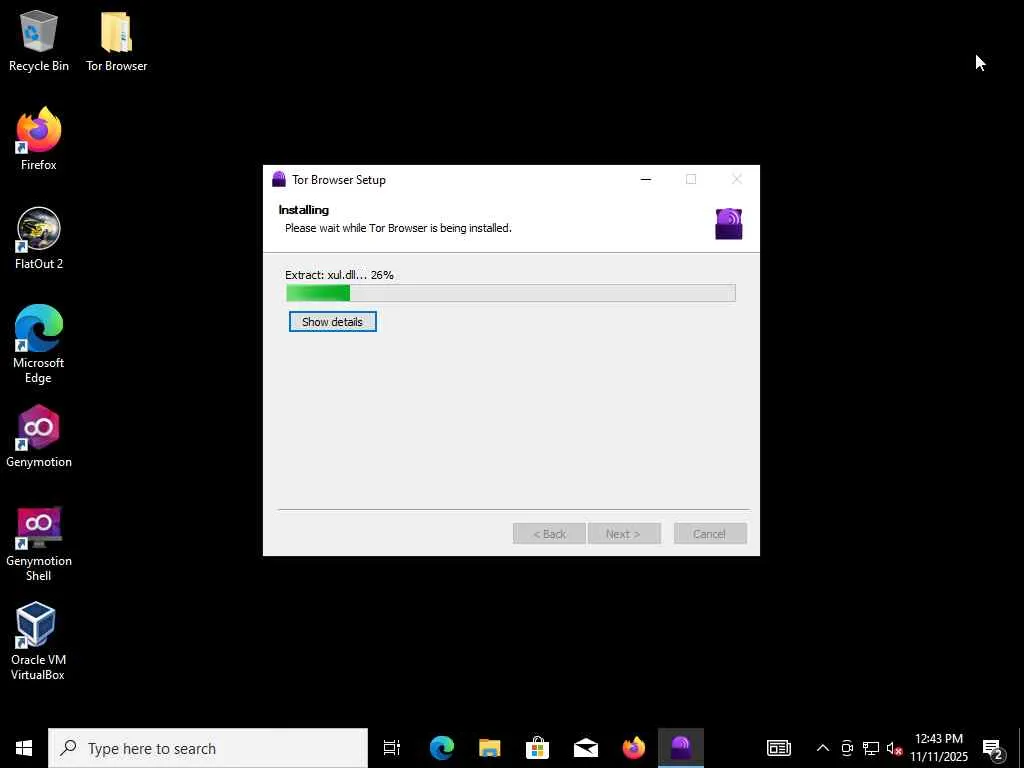Select the Recycle Bin desktop icon
1024x768 pixels.
pos(39,41)
